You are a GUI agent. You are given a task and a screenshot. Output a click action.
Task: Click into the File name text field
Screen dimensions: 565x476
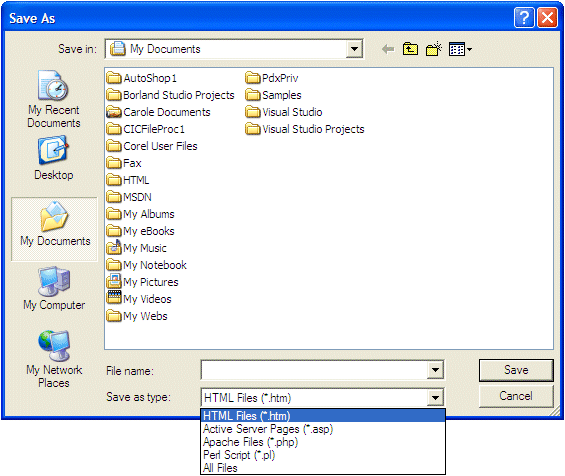[x=314, y=370]
